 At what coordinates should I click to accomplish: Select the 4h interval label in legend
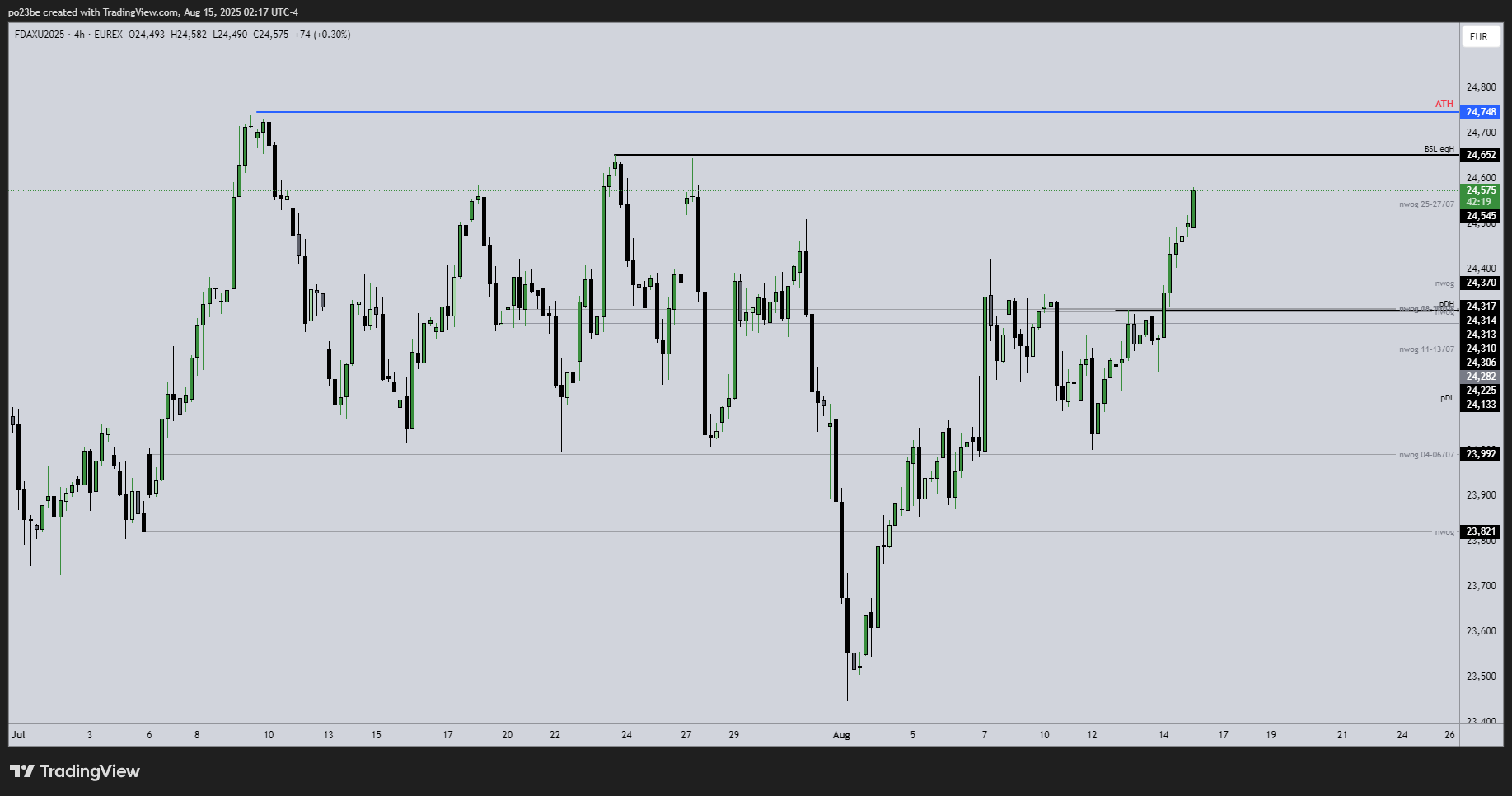79,35
